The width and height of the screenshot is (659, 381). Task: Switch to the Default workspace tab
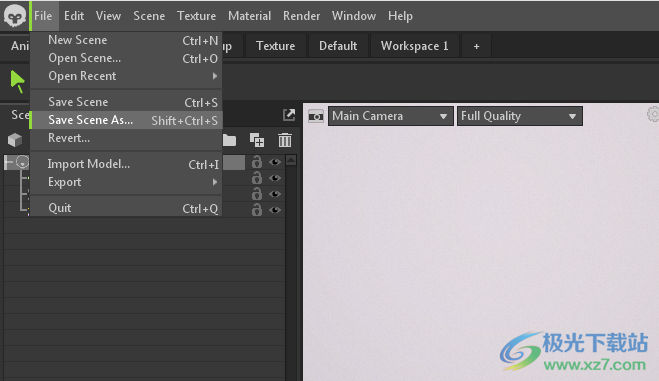338,46
